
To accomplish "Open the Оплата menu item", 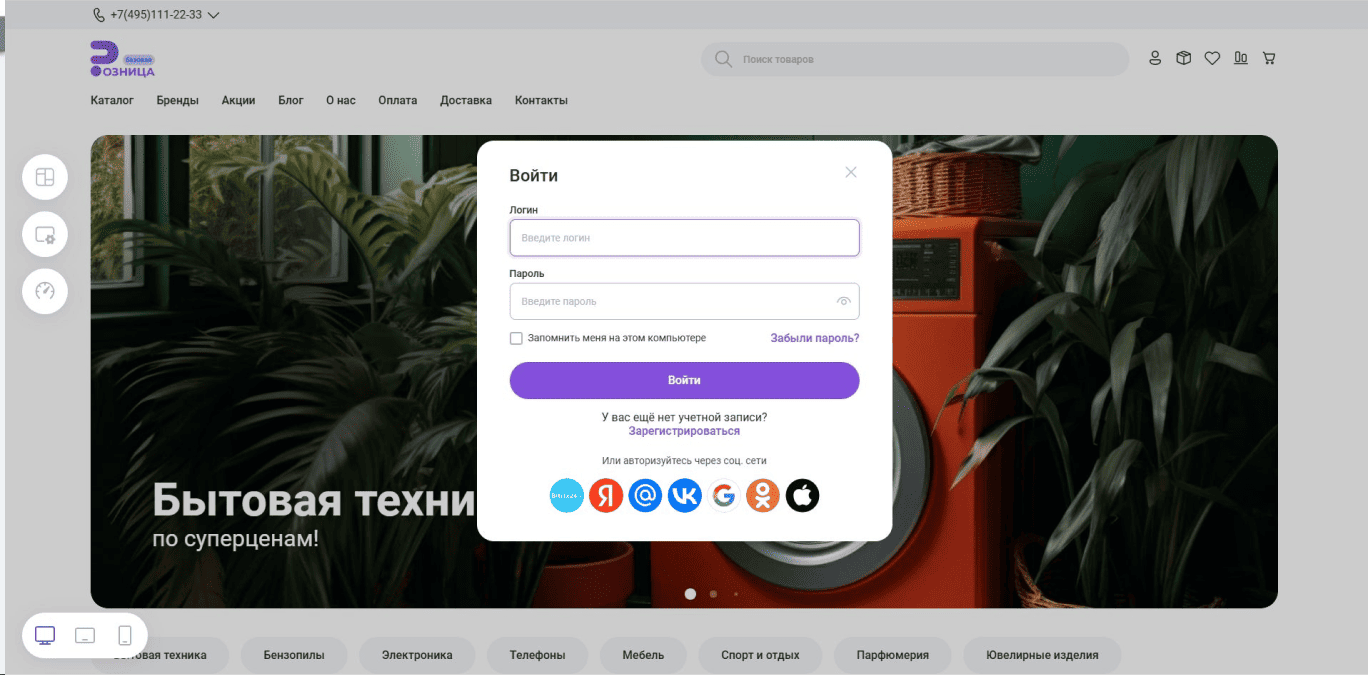I will pos(398,100).
